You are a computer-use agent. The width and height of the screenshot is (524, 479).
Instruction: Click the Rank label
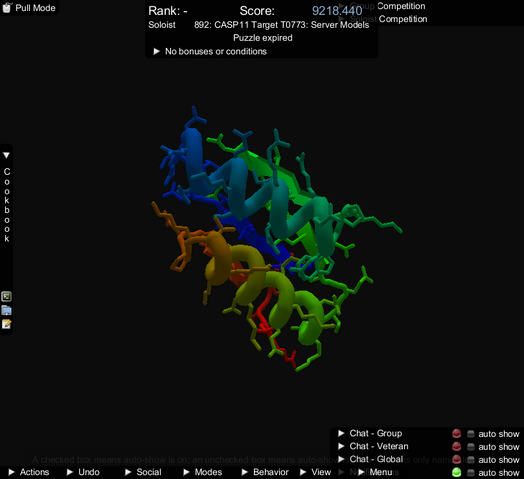pos(168,11)
